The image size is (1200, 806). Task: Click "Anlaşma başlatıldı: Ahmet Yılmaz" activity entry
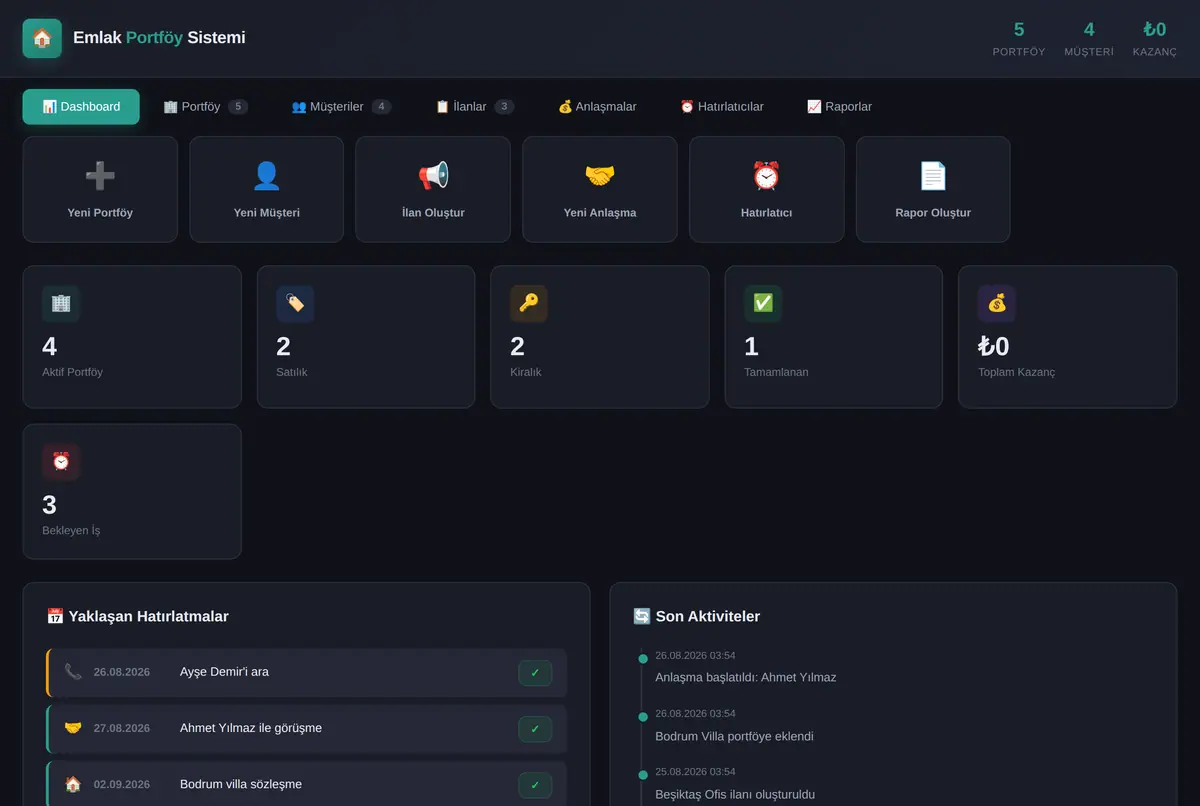746,677
